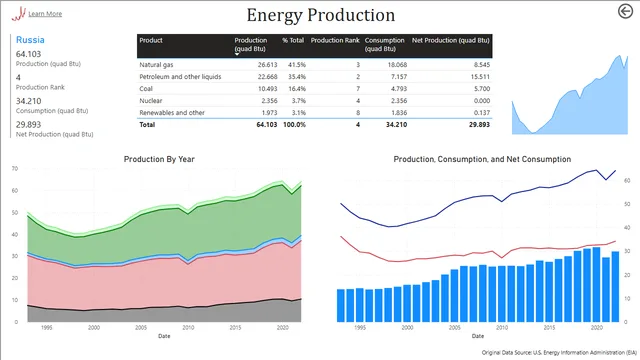Click the first blue bar in the bar chart

(341, 305)
